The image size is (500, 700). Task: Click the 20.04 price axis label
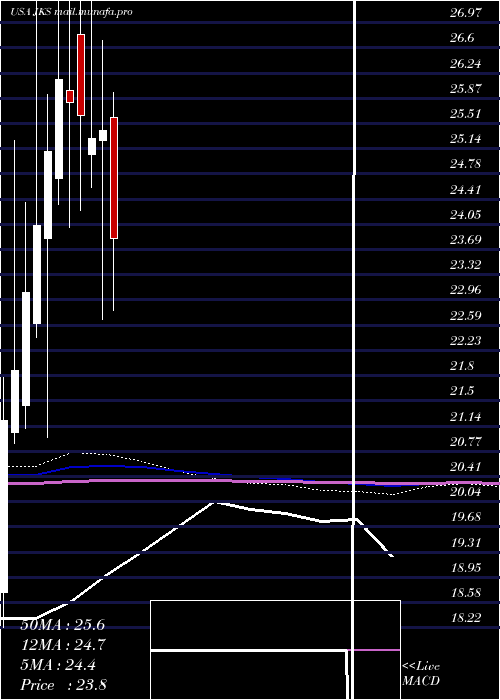point(466,492)
